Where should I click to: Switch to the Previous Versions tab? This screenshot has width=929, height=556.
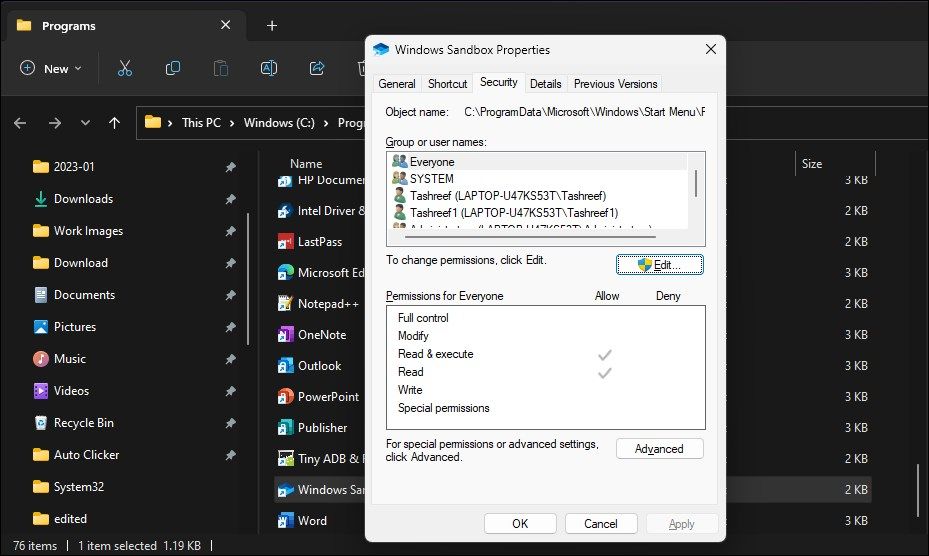click(615, 84)
